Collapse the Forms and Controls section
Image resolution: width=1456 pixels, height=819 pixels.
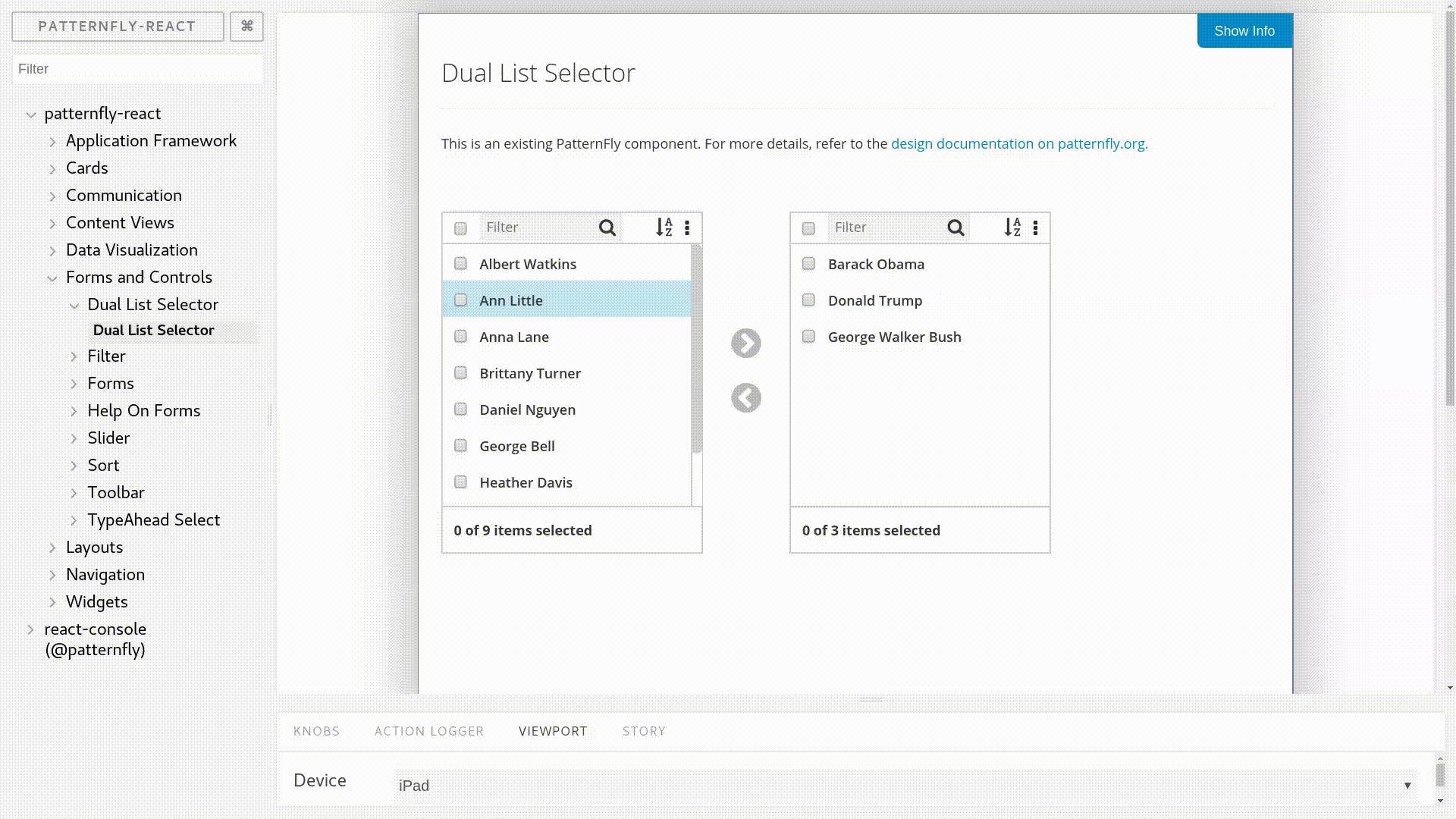[x=52, y=278]
